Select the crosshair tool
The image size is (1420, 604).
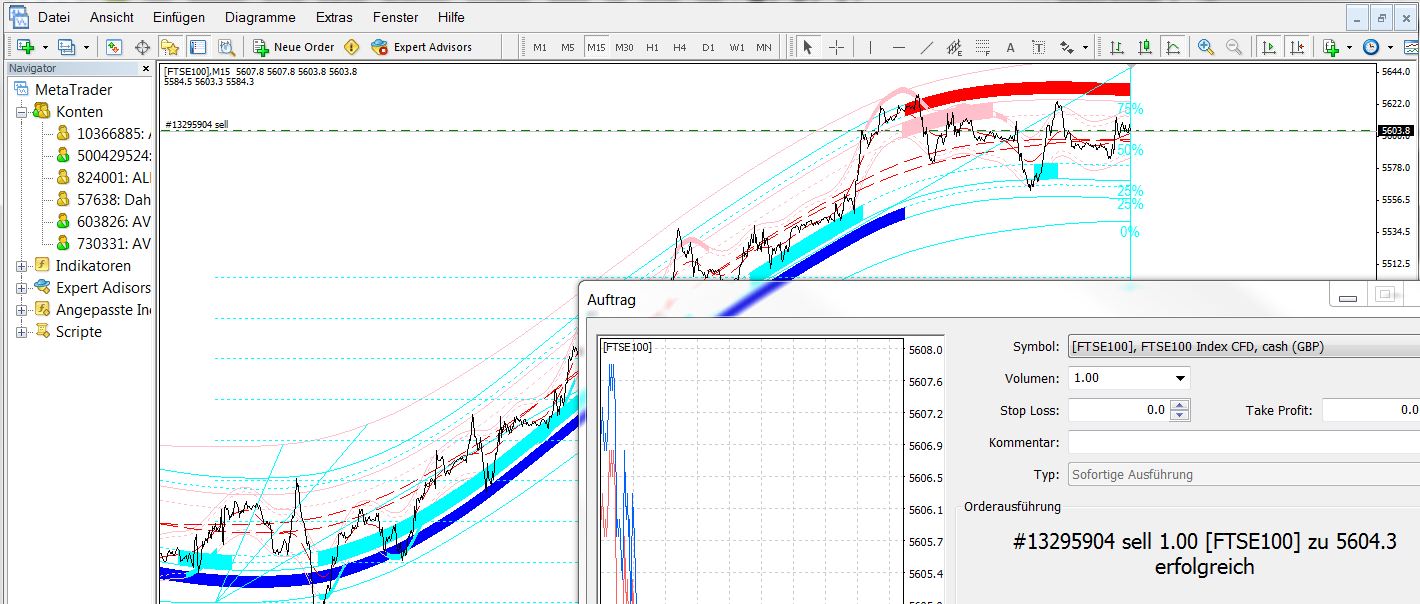(x=836, y=47)
